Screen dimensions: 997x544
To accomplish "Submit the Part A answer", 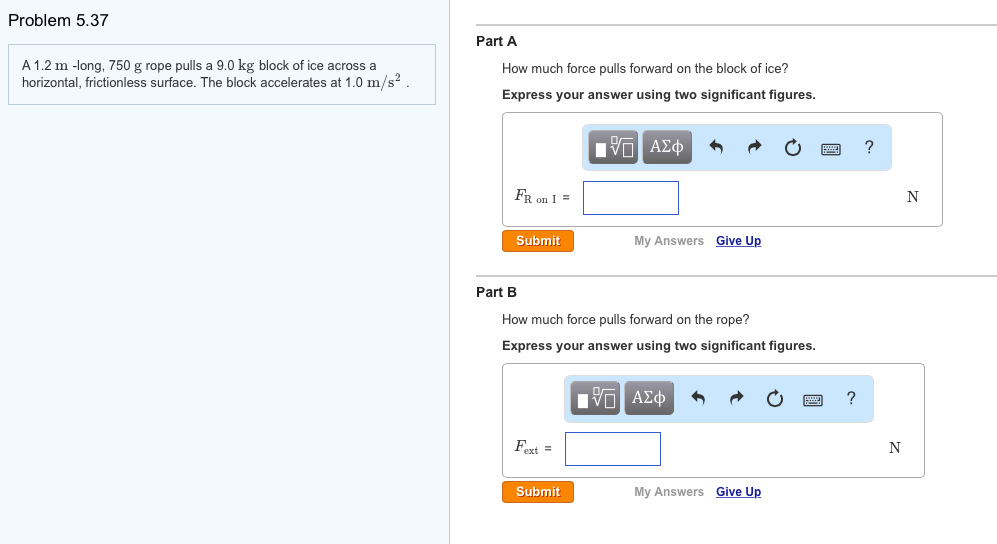I will tap(538, 241).
